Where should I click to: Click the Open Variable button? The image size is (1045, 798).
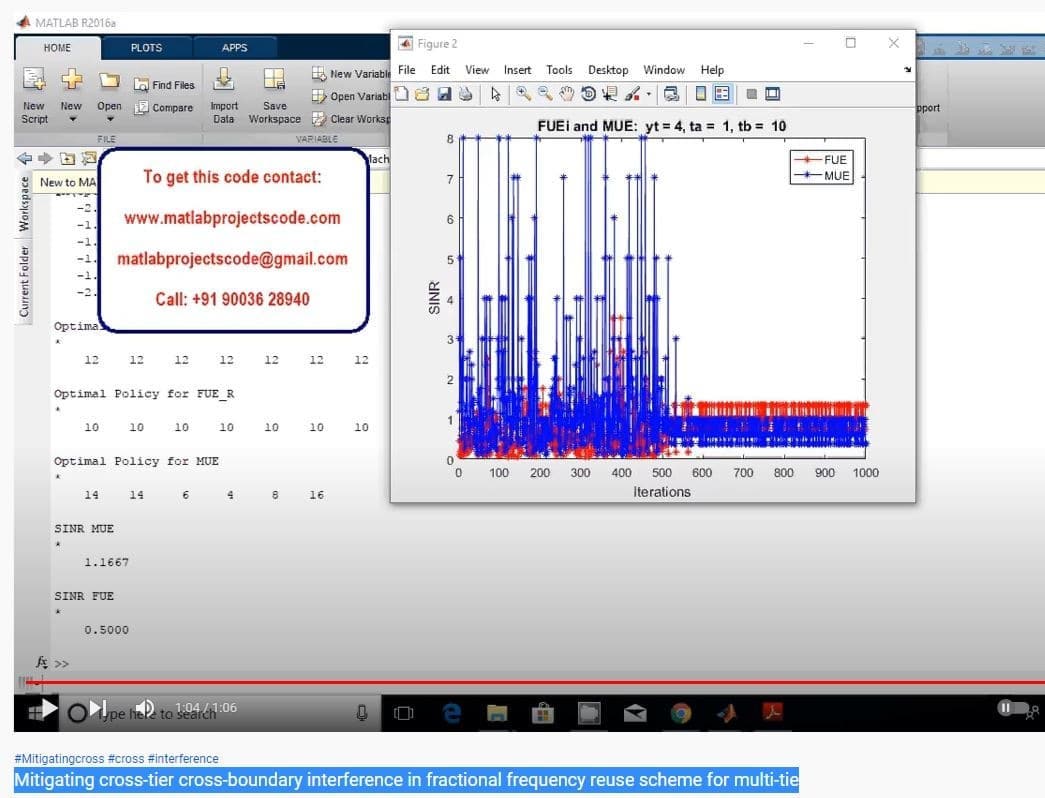351,96
